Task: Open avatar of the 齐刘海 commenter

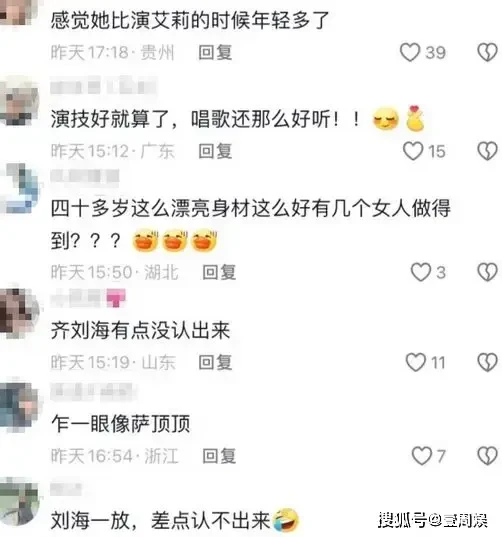Action: (19, 312)
